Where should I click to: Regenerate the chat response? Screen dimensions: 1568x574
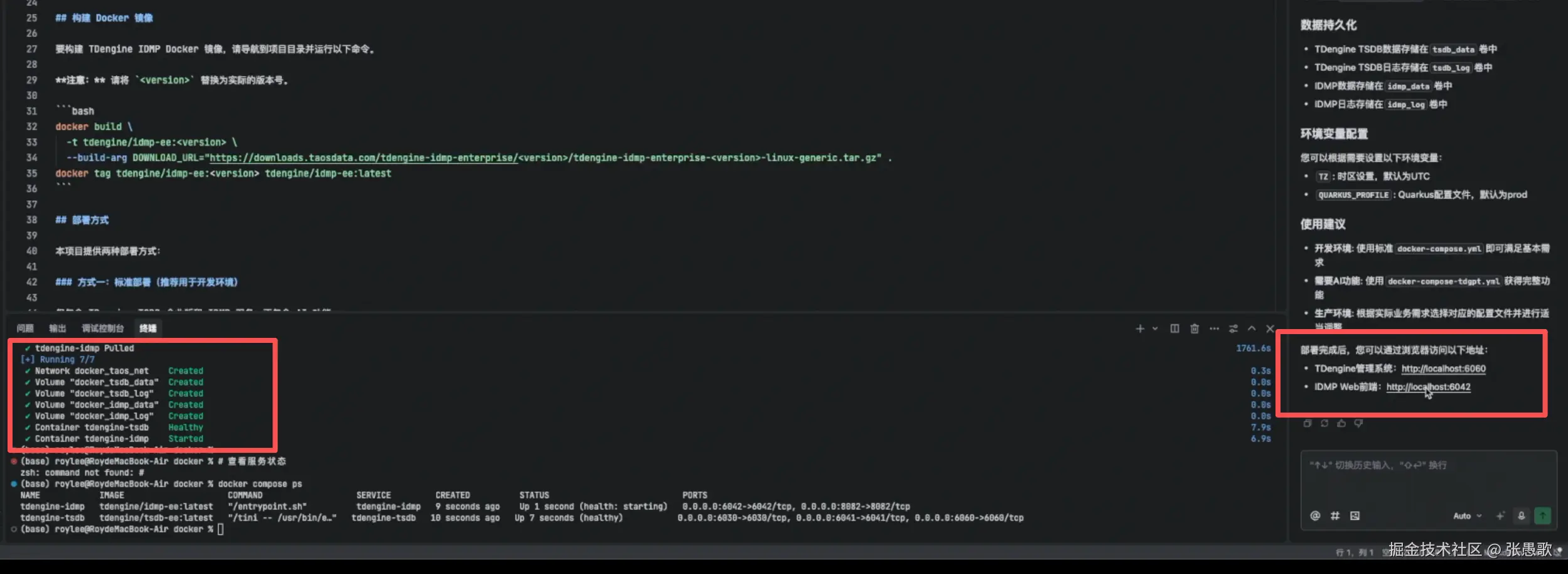pos(1324,423)
